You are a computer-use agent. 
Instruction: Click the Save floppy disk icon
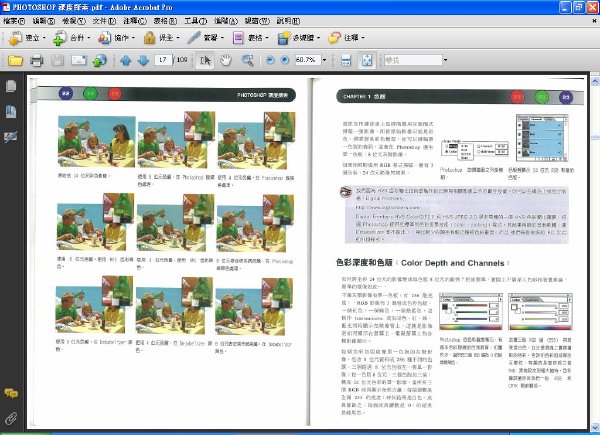tap(57, 60)
